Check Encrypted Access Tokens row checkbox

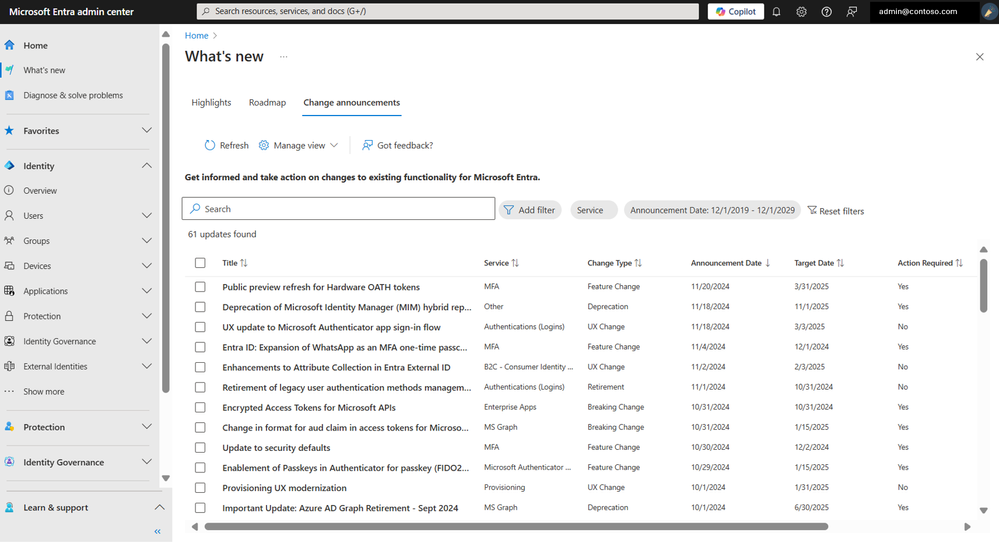pos(200,408)
